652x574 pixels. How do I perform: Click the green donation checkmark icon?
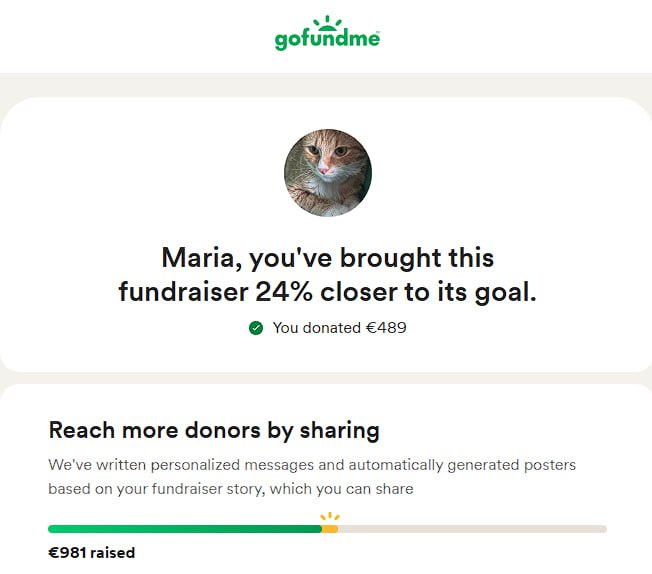(256, 328)
